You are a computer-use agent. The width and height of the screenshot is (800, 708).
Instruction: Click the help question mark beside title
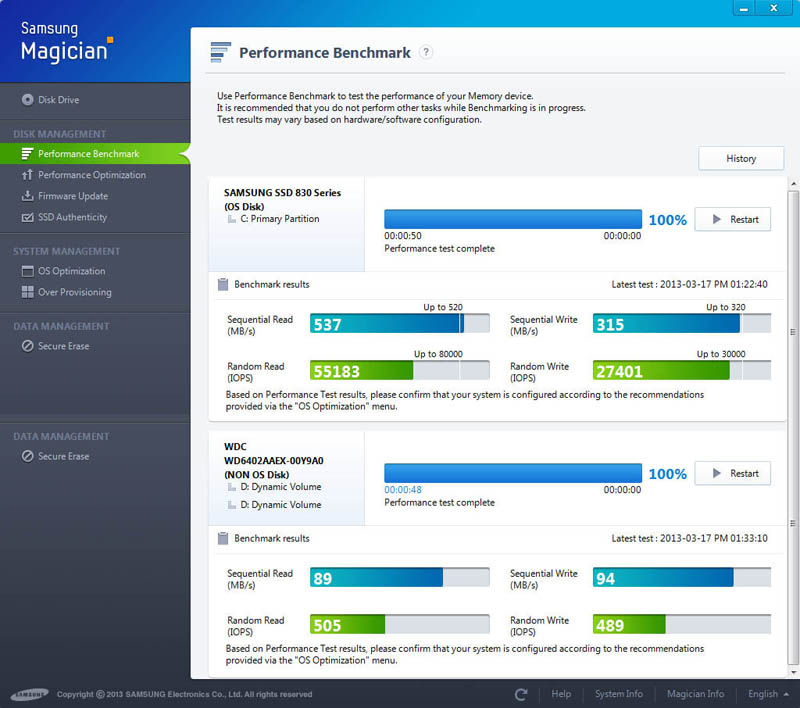(426, 52)
